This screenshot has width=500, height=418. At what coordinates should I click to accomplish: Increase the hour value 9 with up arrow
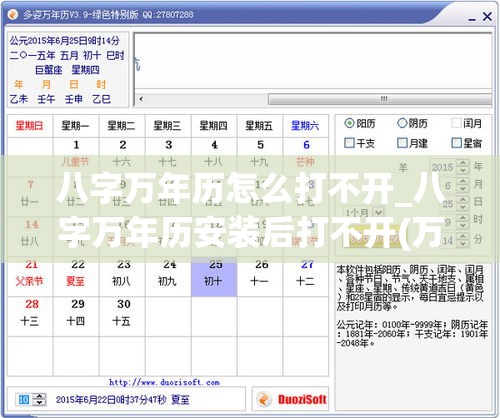[462, 218]
